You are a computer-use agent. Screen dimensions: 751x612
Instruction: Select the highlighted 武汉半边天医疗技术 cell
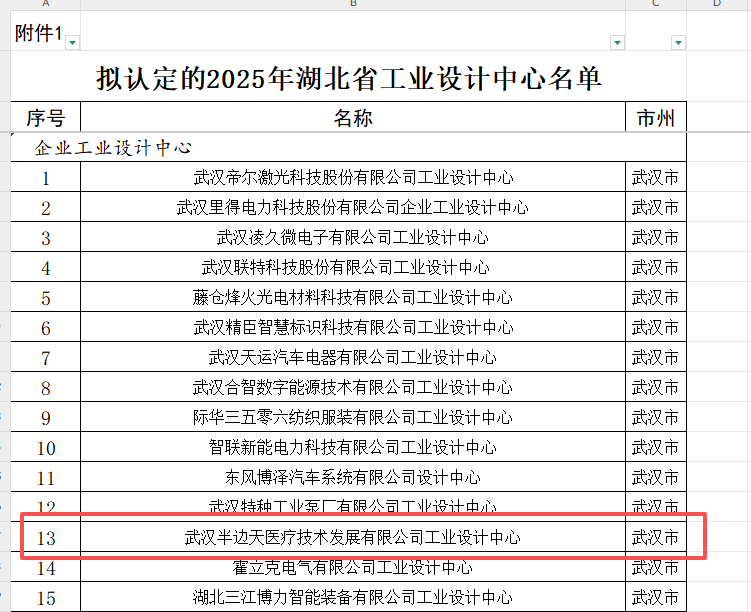tap(353, 538)
